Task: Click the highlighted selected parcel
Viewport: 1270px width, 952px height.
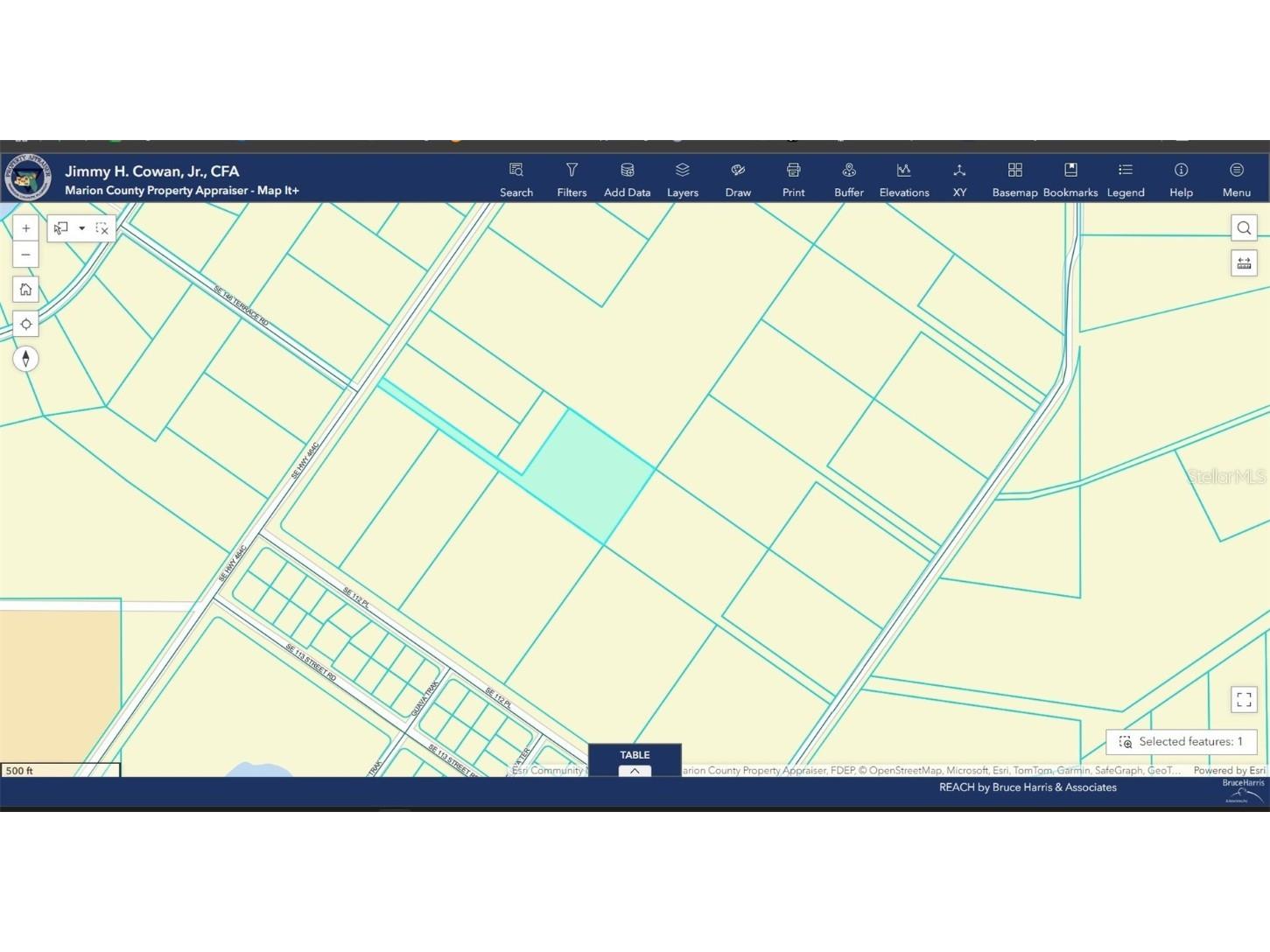Action: (x=589, y=474)
